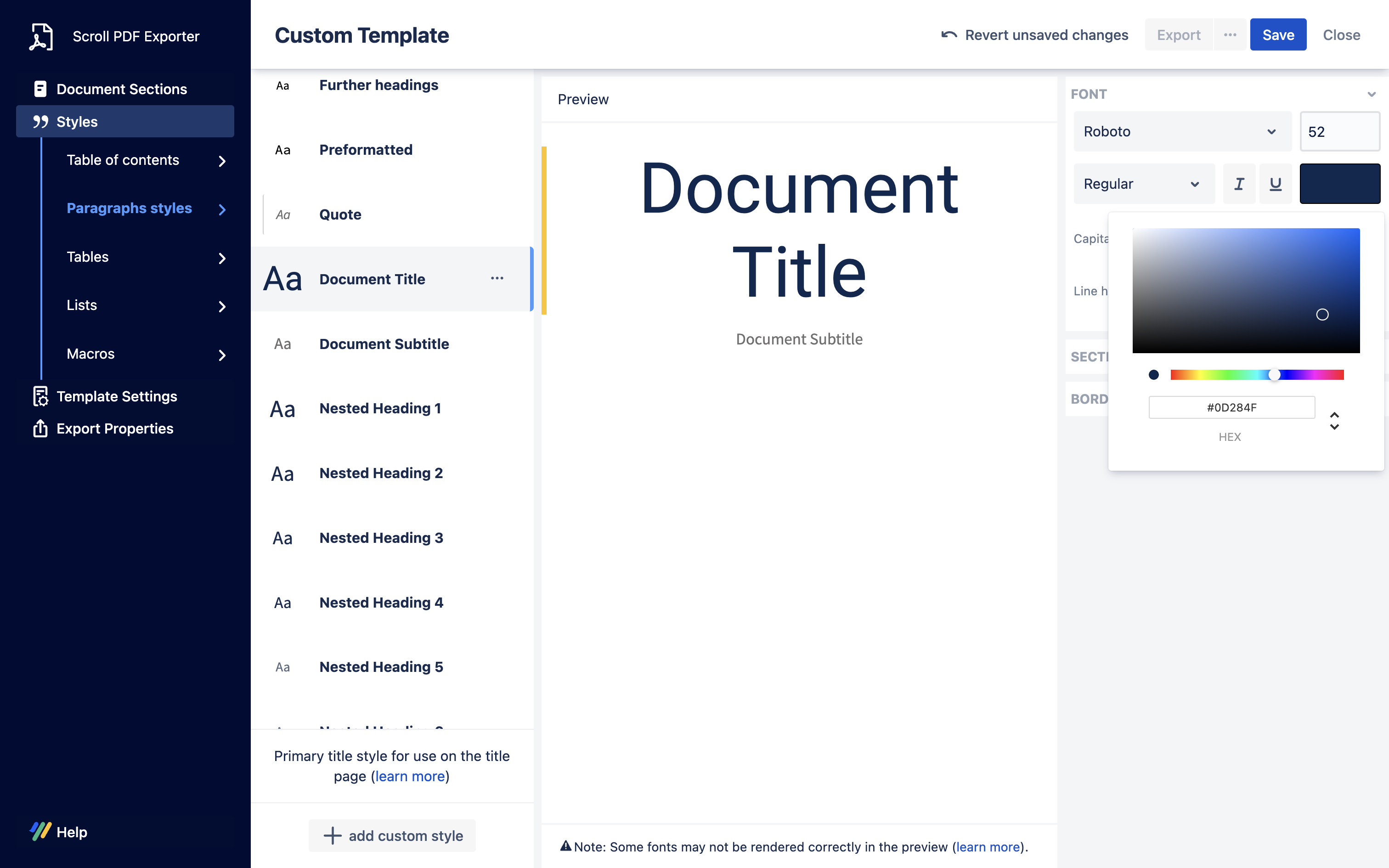
Task: Click the revert unsaved changes arrow icon
Action: pyautogui.click(x=948, y=35)
